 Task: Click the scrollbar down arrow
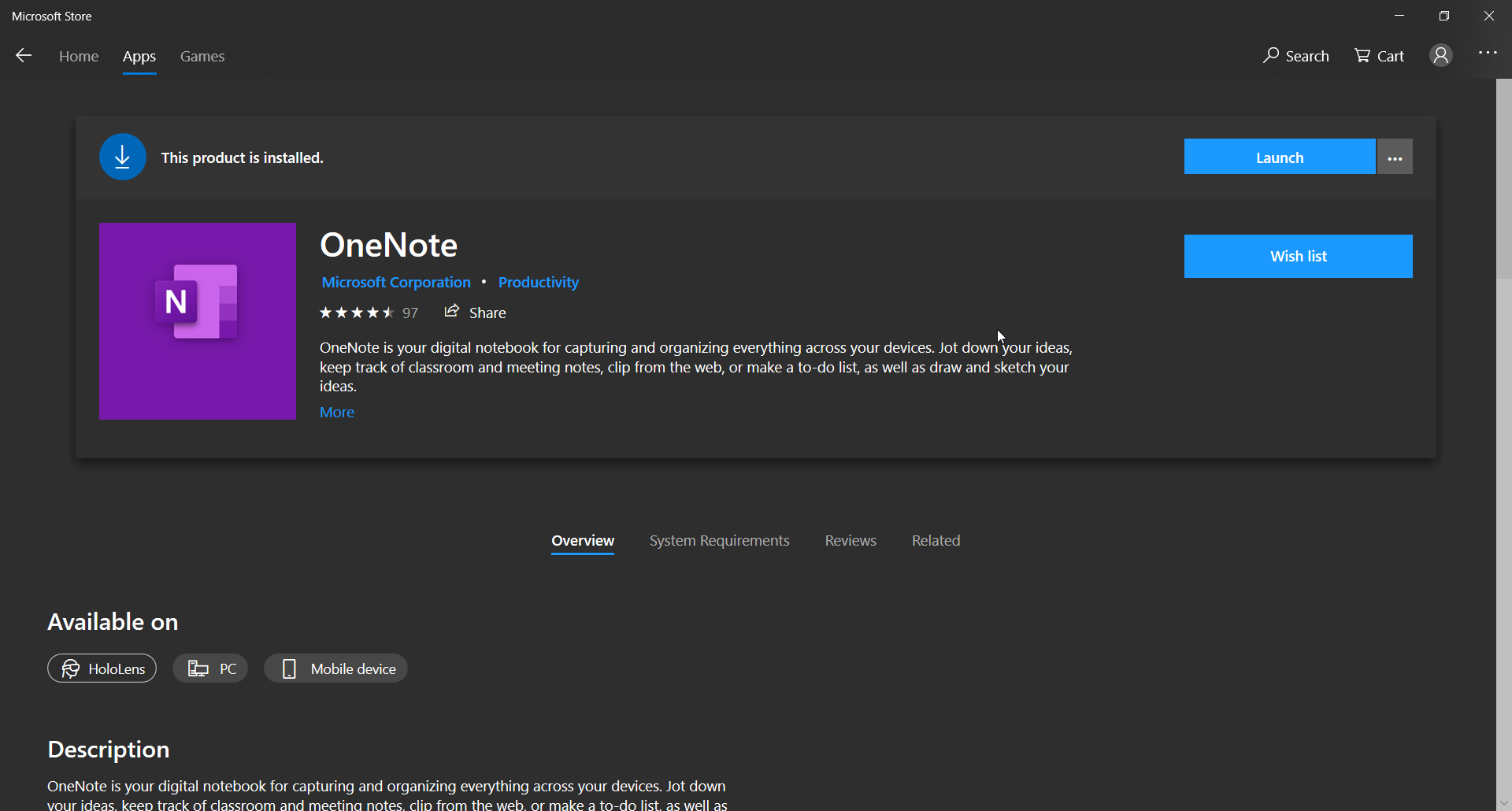click(x=1504, y=802)
